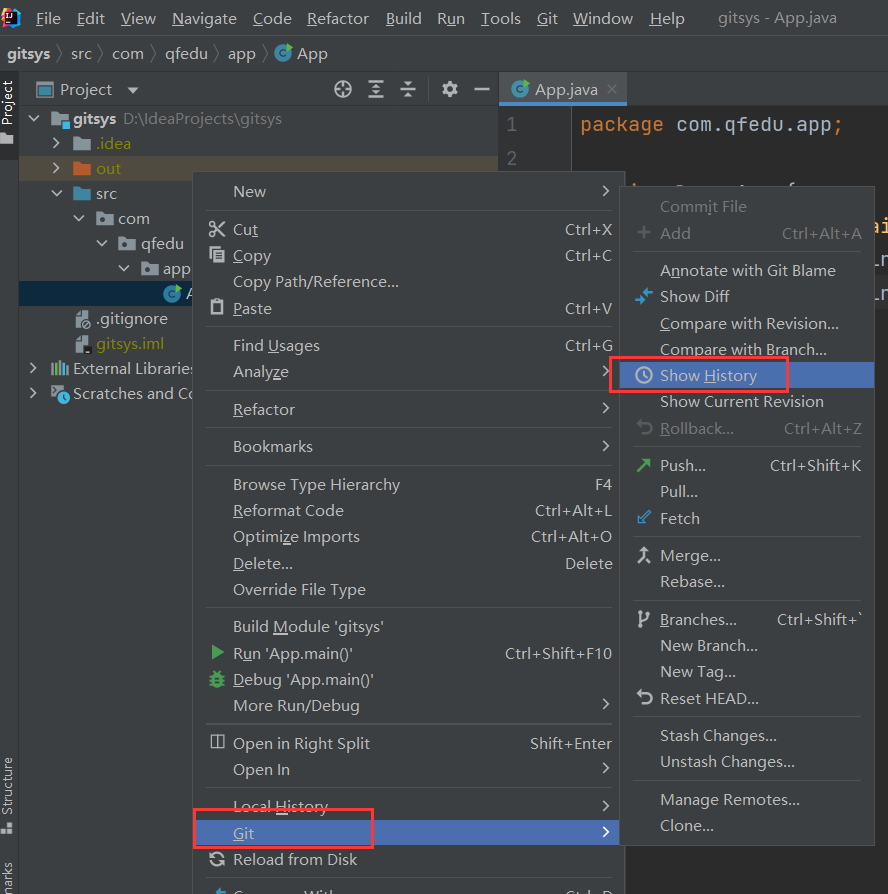888x894 pixels.
Task: Open the Analyze submenu
Action: [x=408, y=372]
